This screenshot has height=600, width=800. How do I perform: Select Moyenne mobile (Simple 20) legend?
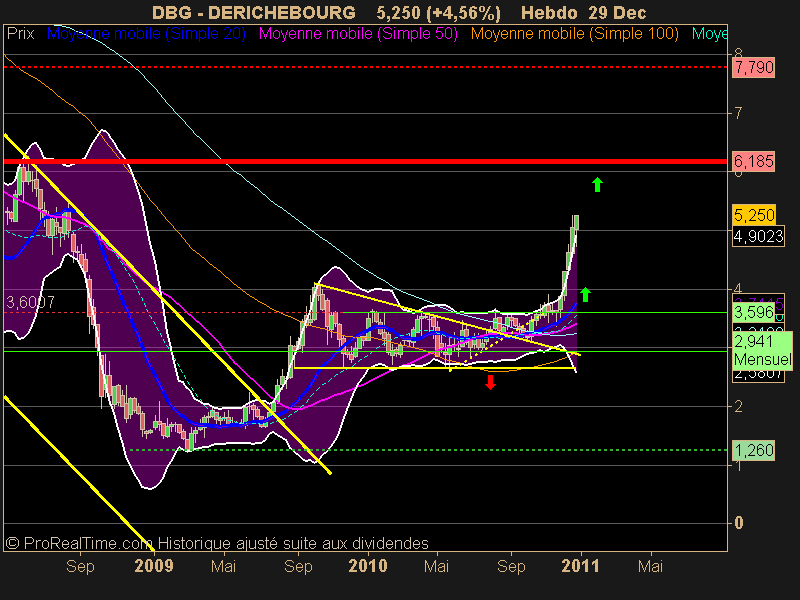pos(146,34)
